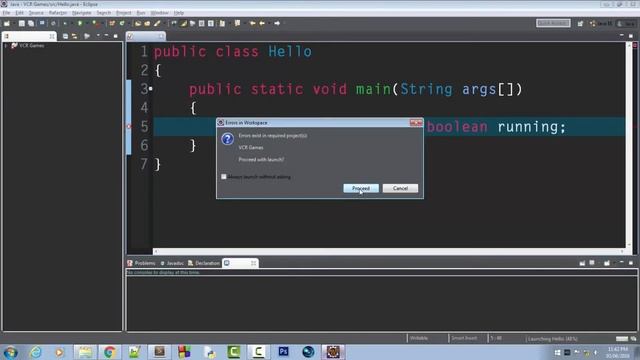Screen dimensions: 640x360
Task: Click the Open Console icon in console toolbar
Action: (x=607, y=263)
